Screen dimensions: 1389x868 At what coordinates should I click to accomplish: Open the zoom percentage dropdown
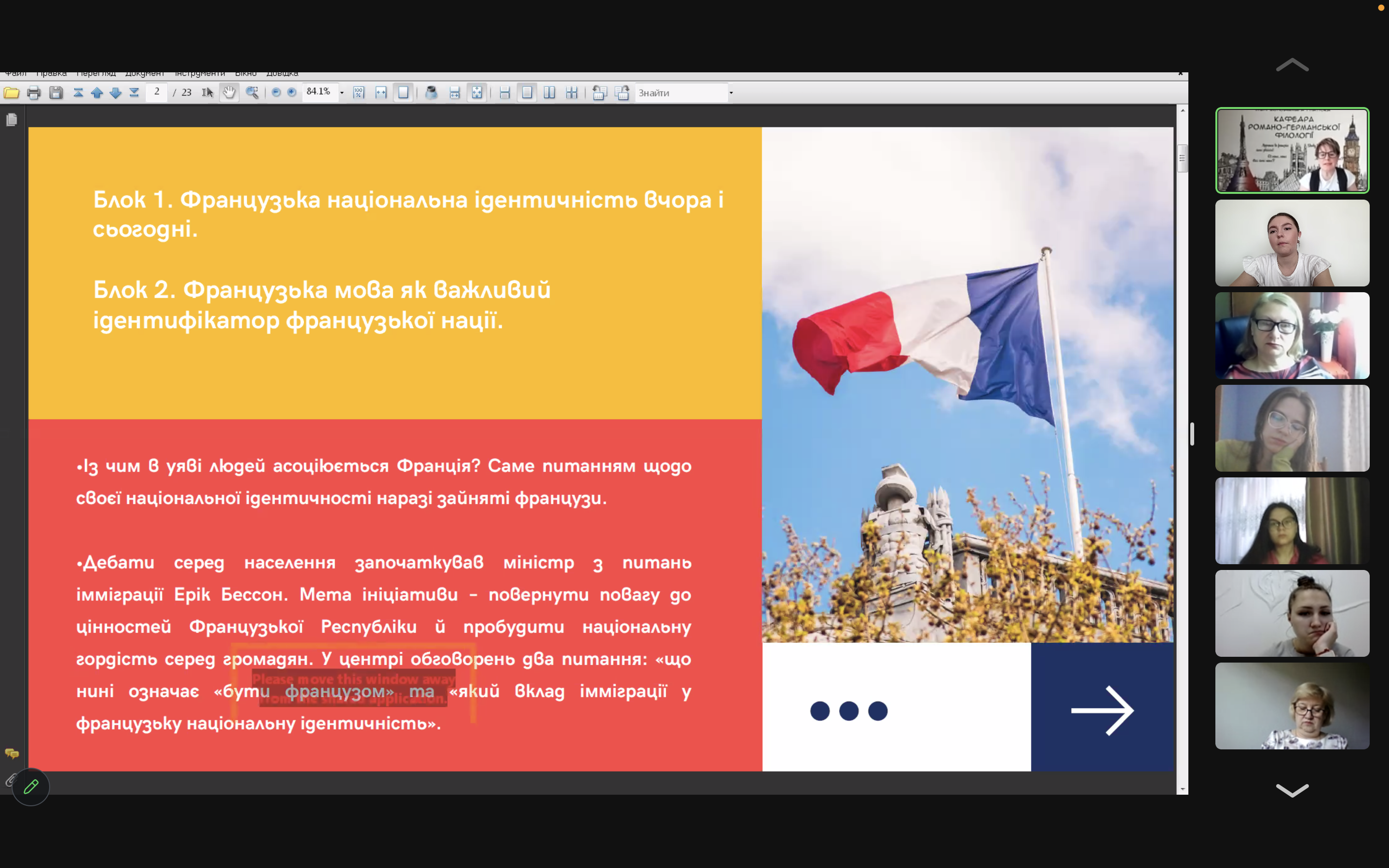tap(342, 93)
